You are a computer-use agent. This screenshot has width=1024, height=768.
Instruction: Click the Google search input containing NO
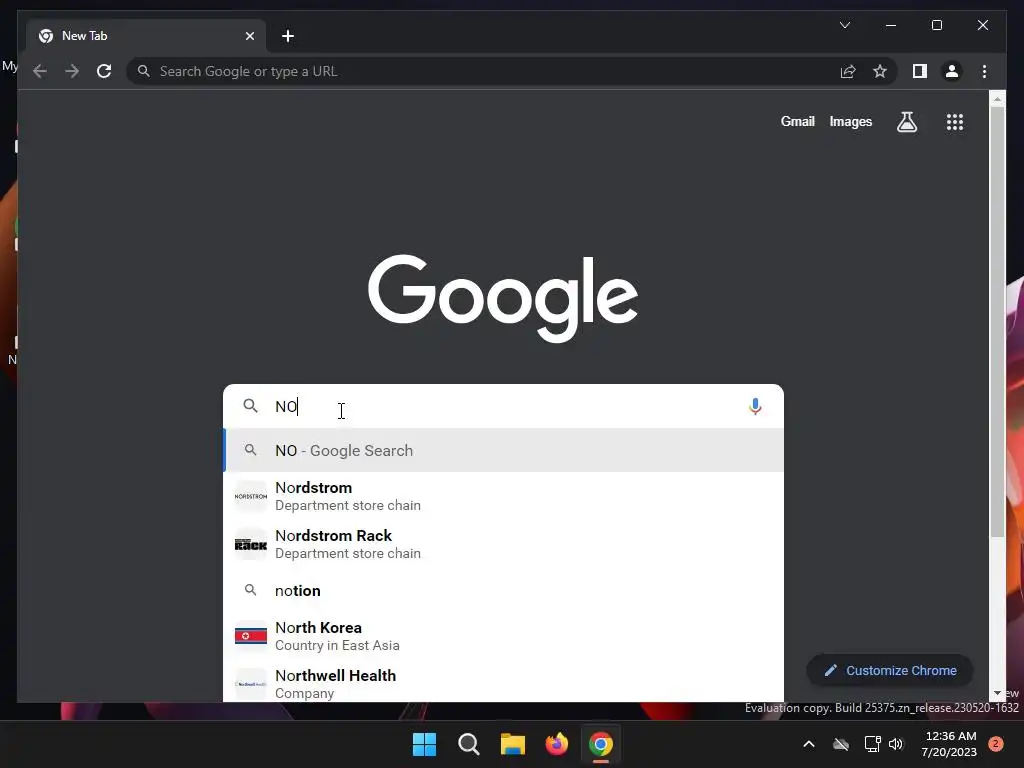click(503, 406)
